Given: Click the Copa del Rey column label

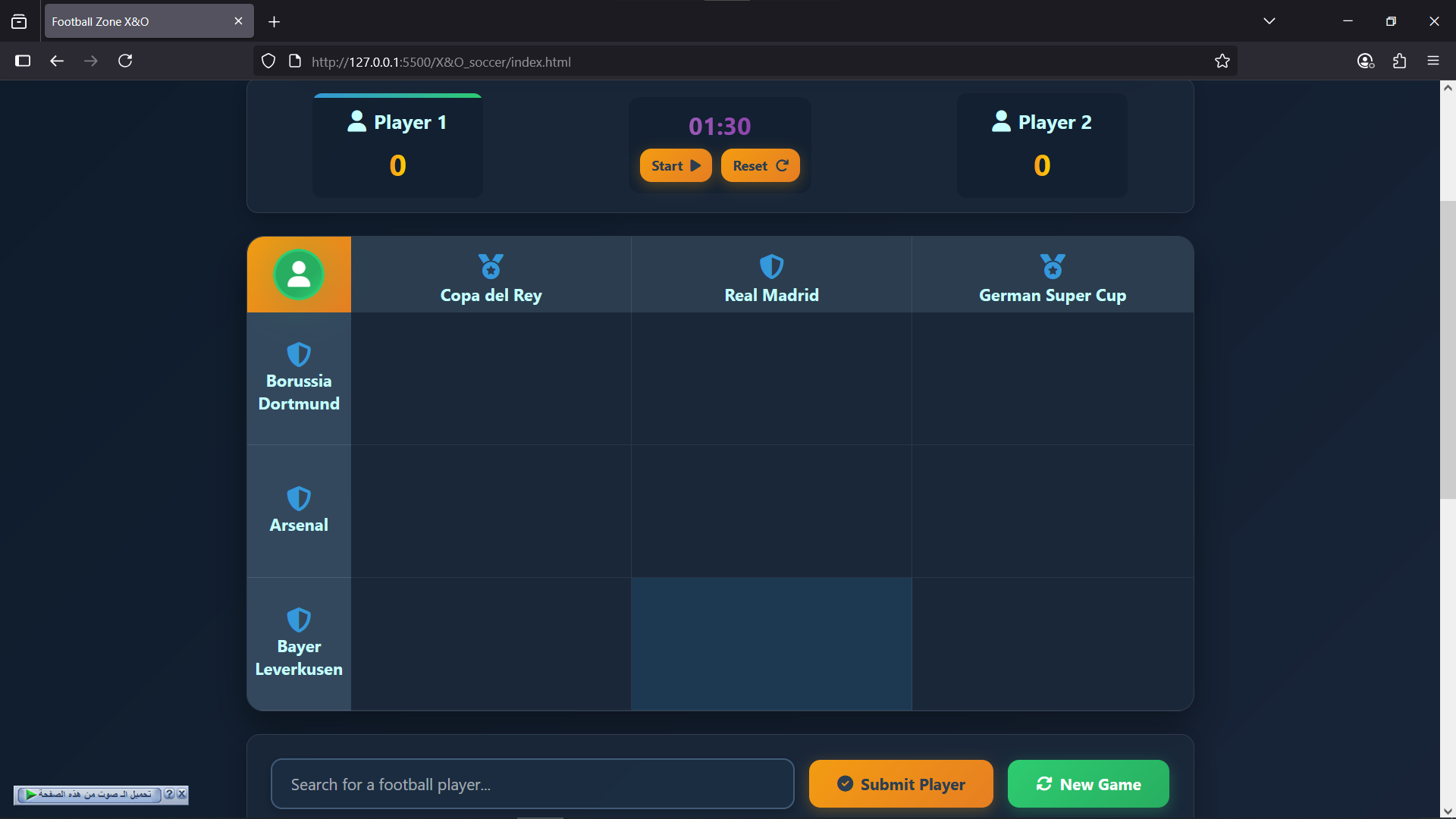Looking at the screenshot, I should 491,295.
